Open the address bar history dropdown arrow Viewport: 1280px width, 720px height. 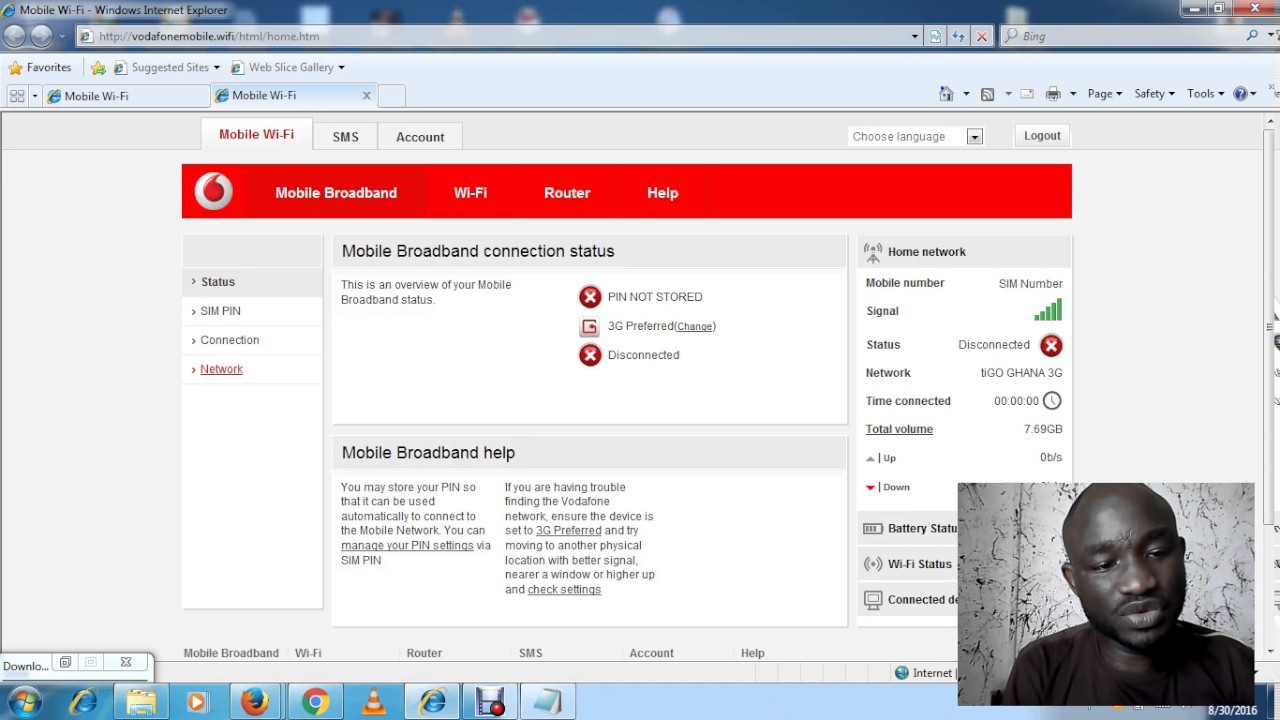tap(914, 36)
